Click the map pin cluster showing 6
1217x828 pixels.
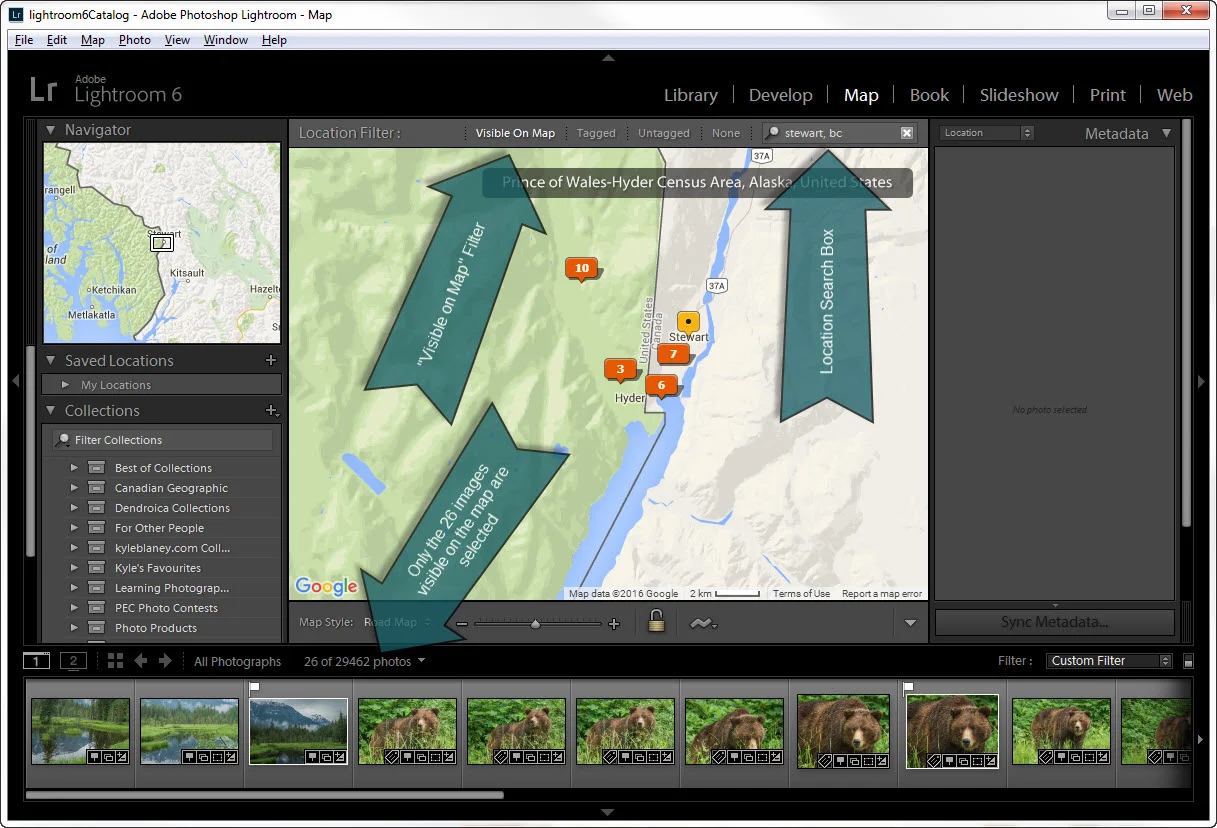tap(661, 386)
